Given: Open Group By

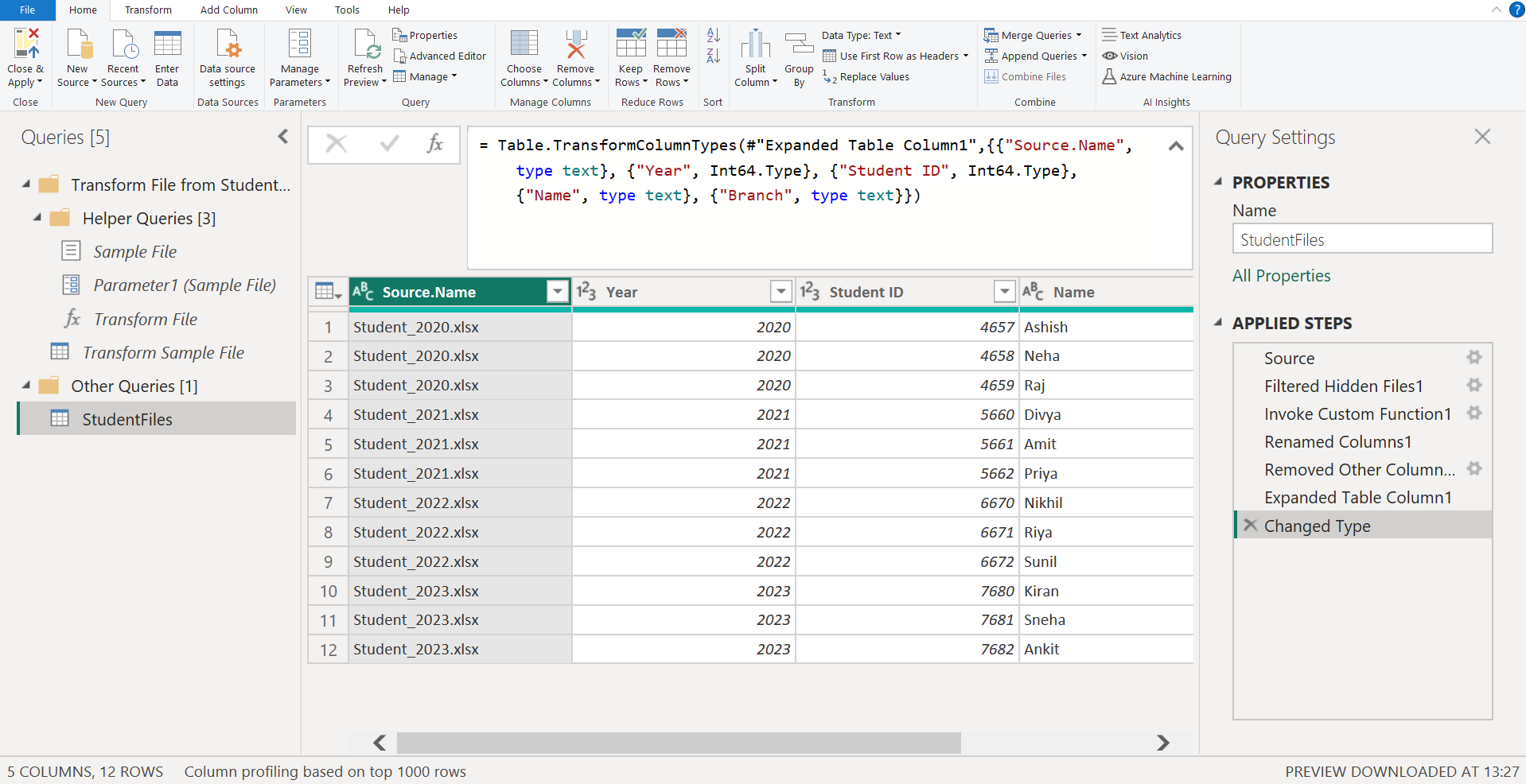Looking at the screenshot, I should [798, 56].
